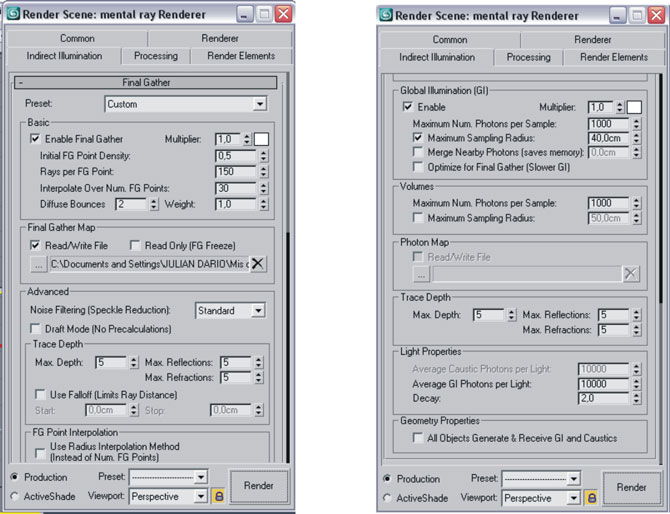Open Noise Filtering dropdown set to Standard
Image resolution: width=670 pixels, height=514 pixels.
[x=230, y=311]
